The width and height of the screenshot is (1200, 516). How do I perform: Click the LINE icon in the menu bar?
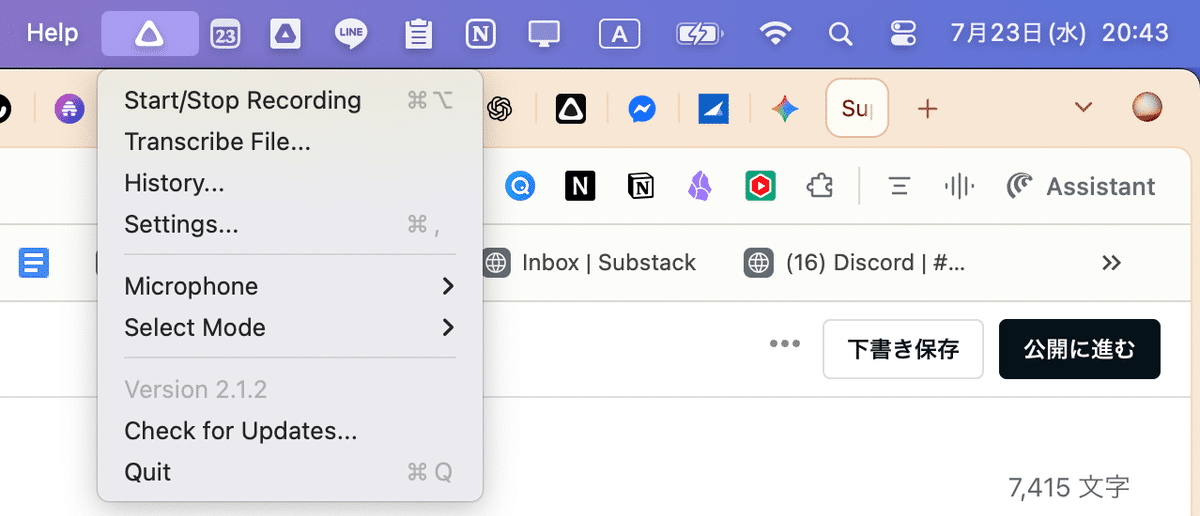pos(351,34)
